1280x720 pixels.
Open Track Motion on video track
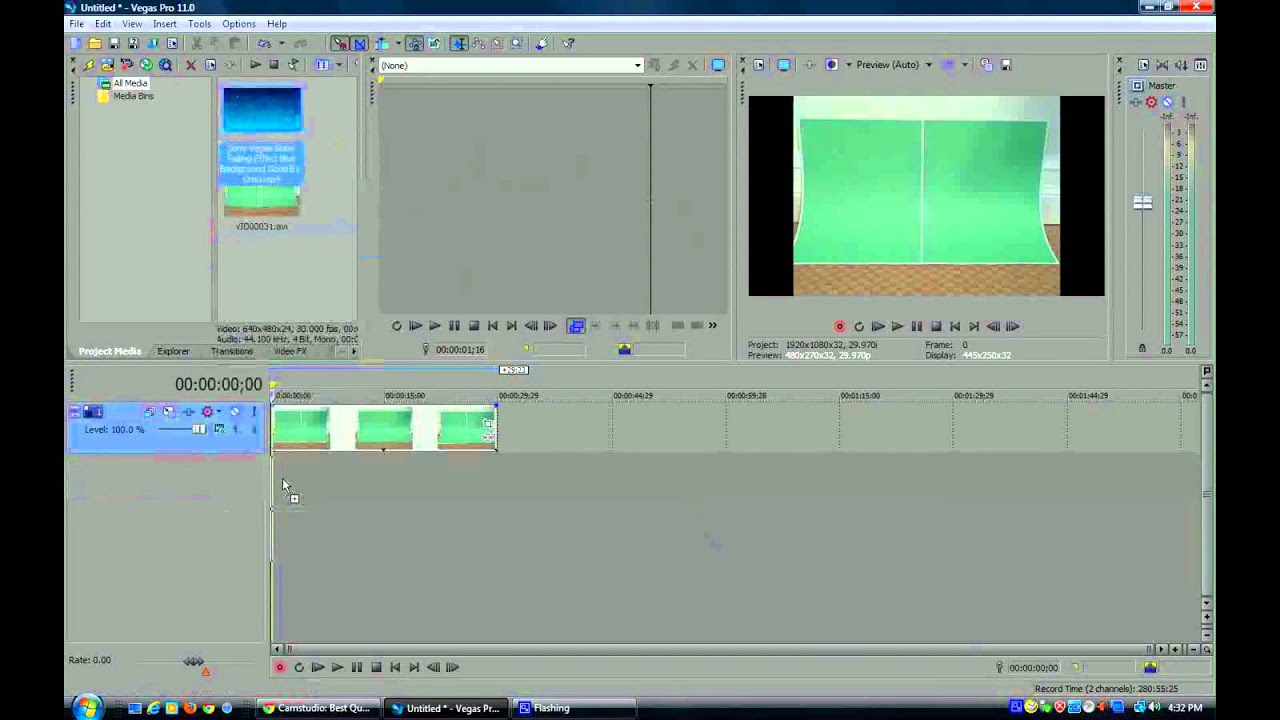point(168,412)
